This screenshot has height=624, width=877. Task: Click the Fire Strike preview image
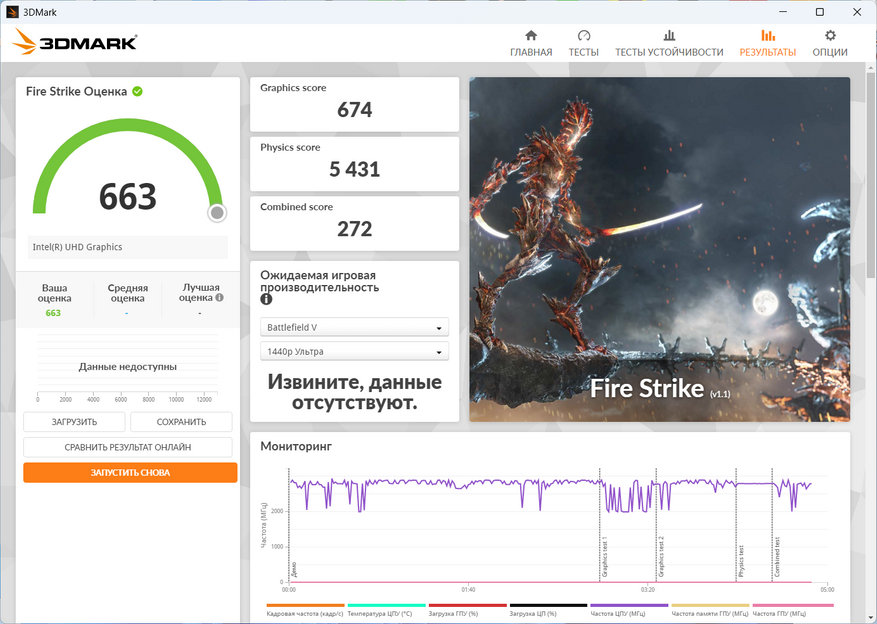[x=659, y=249]
